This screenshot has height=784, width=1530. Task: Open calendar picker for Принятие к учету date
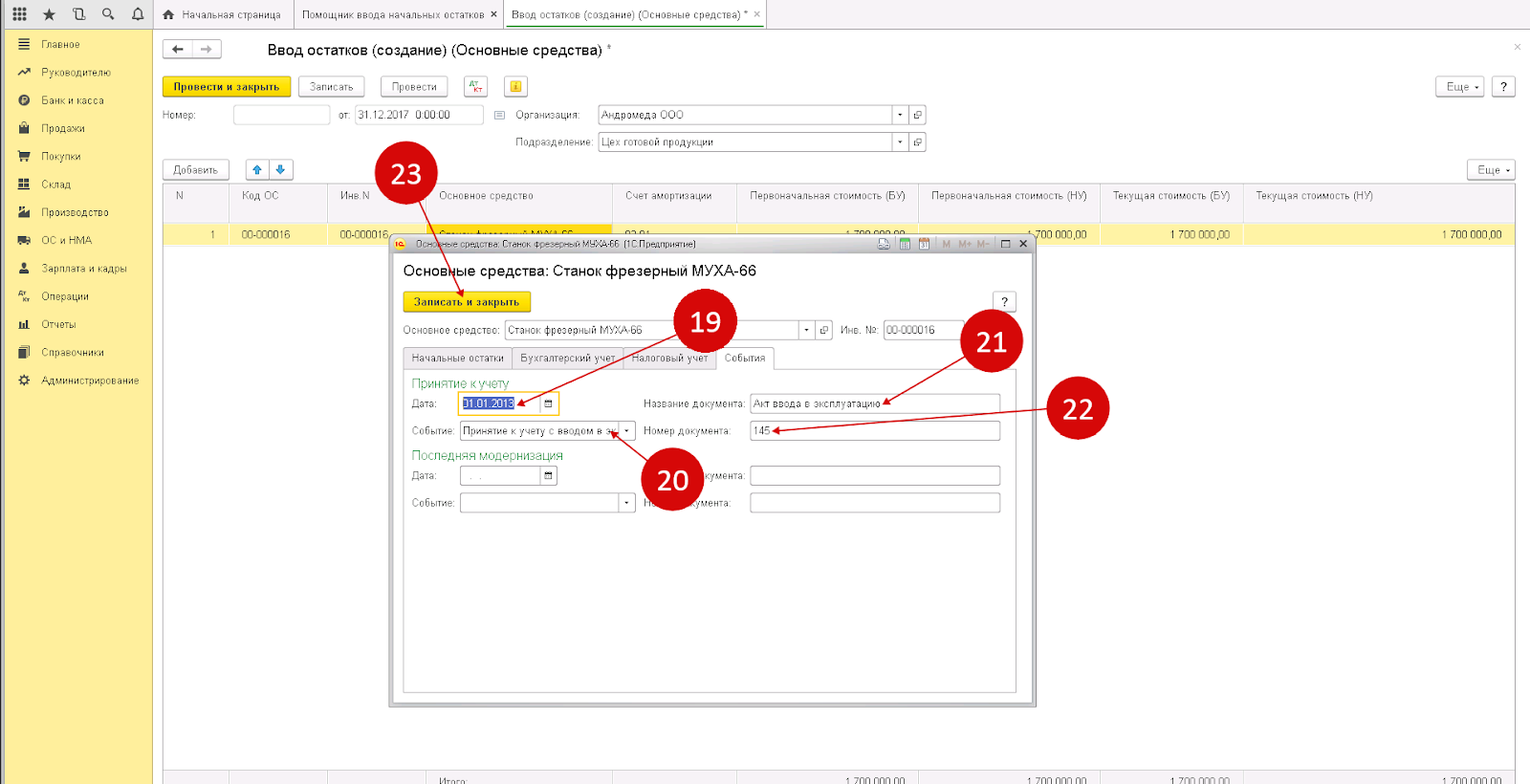548,403
